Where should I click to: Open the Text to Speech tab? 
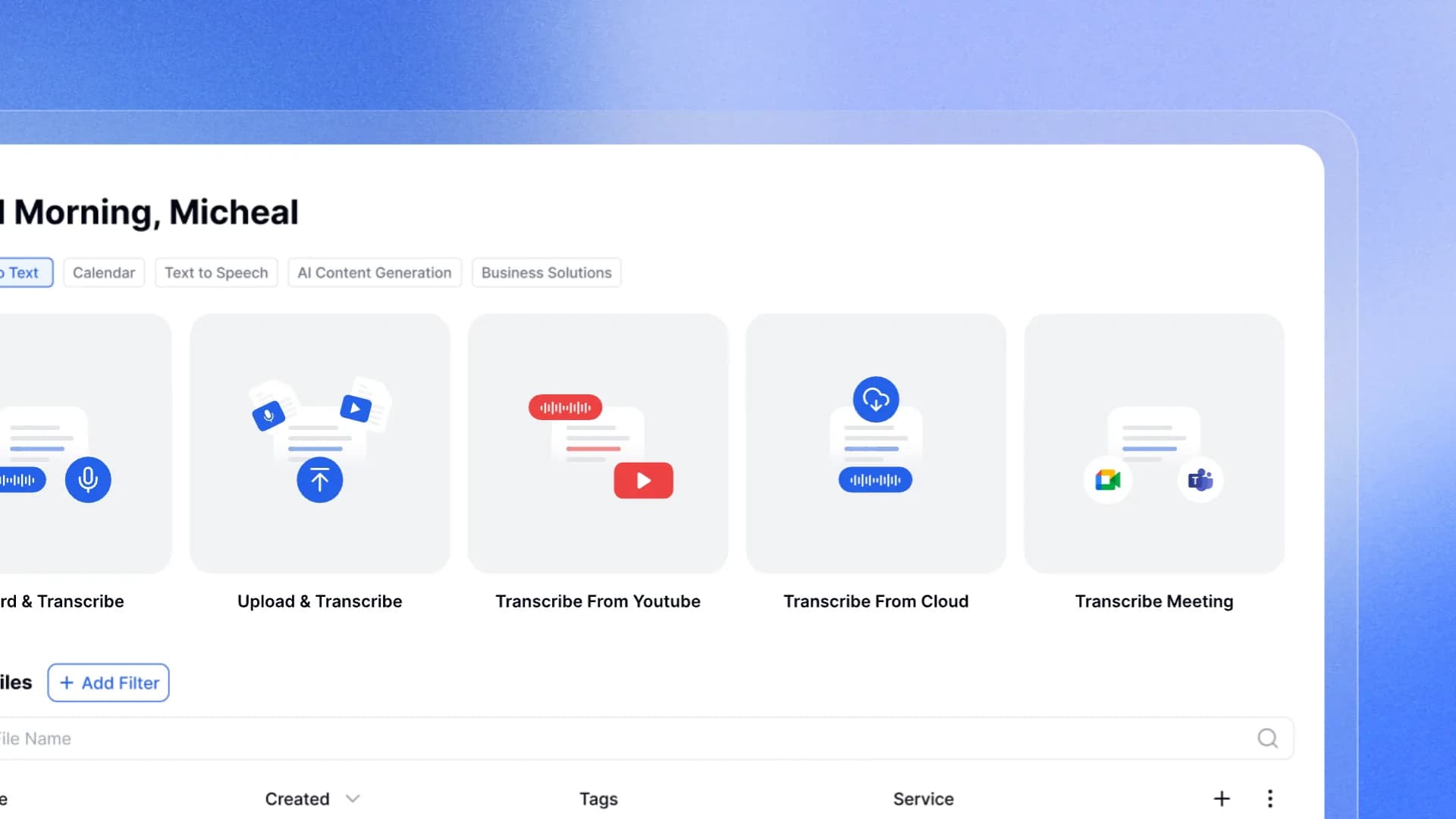(x=216, y=273)
